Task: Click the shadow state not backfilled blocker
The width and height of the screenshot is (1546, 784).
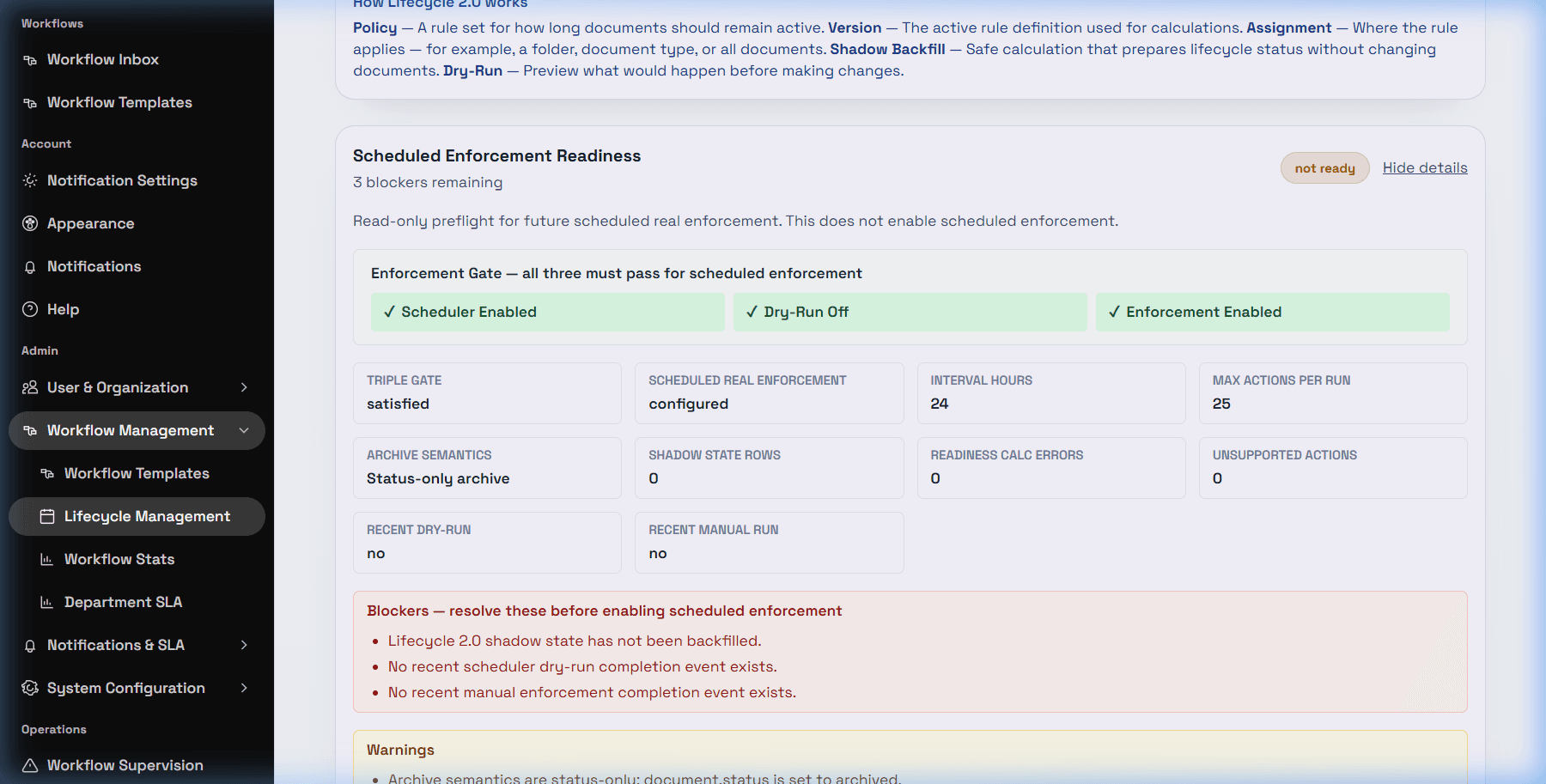Action: 575,641
